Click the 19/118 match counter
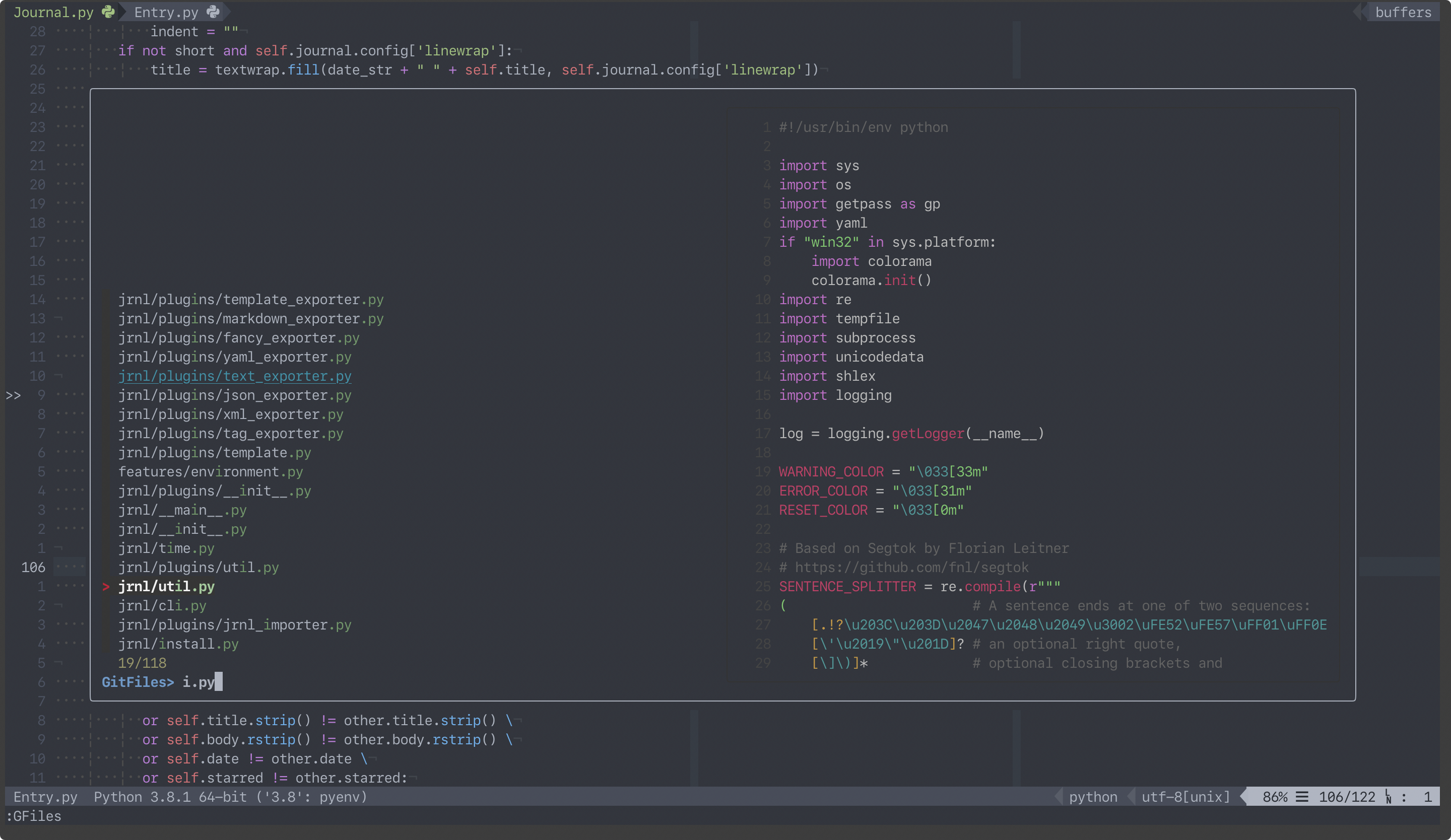This screenshot has width=1451, height=840. [142, 663]
